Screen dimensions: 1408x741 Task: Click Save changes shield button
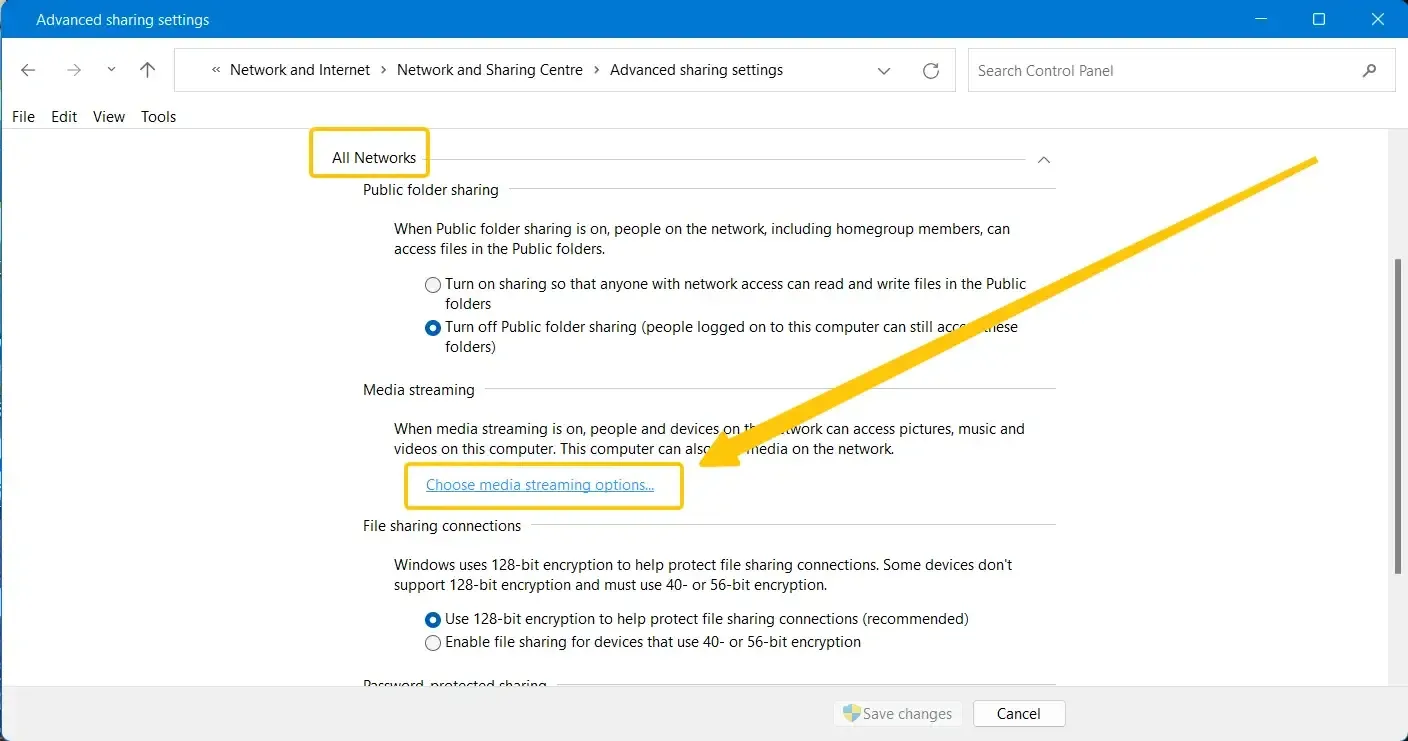coord(897,714)
